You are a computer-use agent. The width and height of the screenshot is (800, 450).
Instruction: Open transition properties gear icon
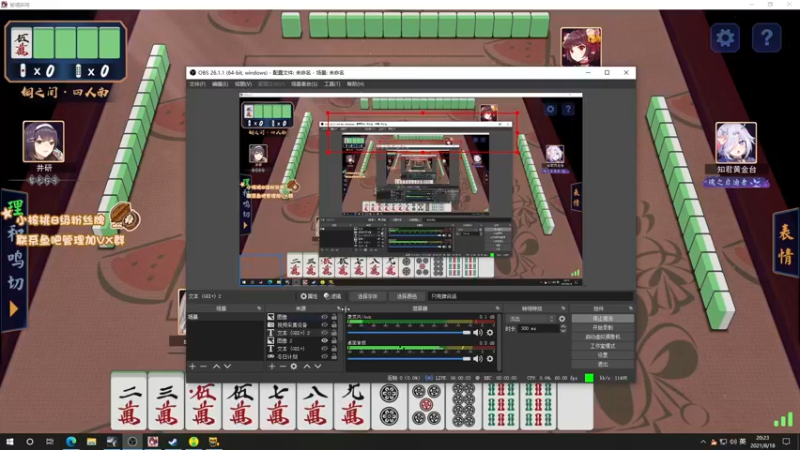[562, 319]
